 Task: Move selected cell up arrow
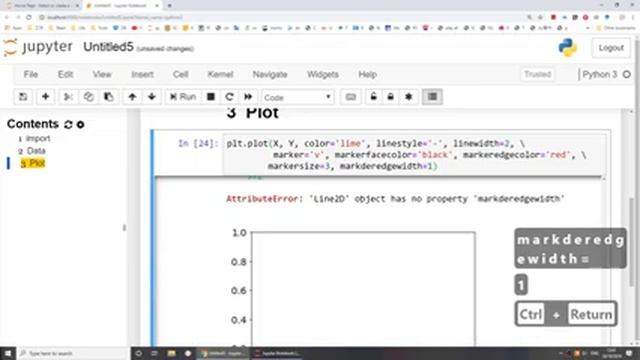(x=132, y=97)
